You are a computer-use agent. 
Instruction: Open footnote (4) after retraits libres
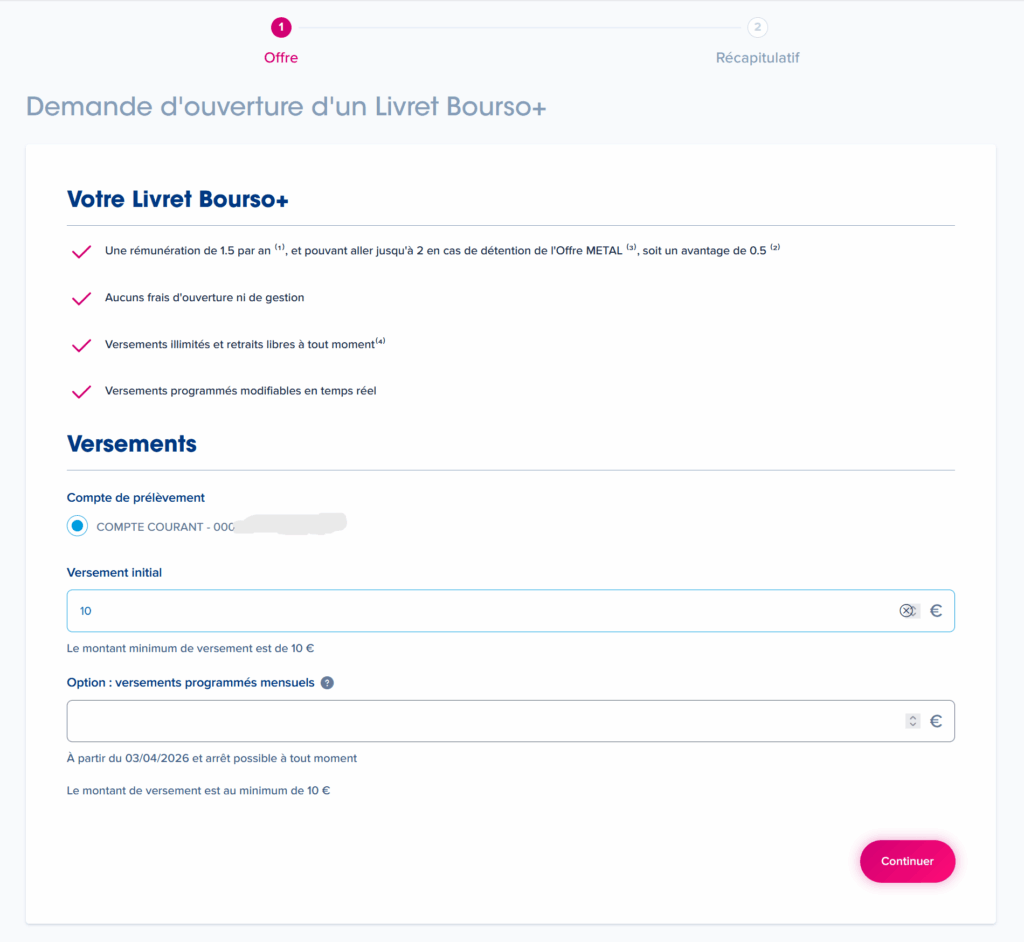380,341
